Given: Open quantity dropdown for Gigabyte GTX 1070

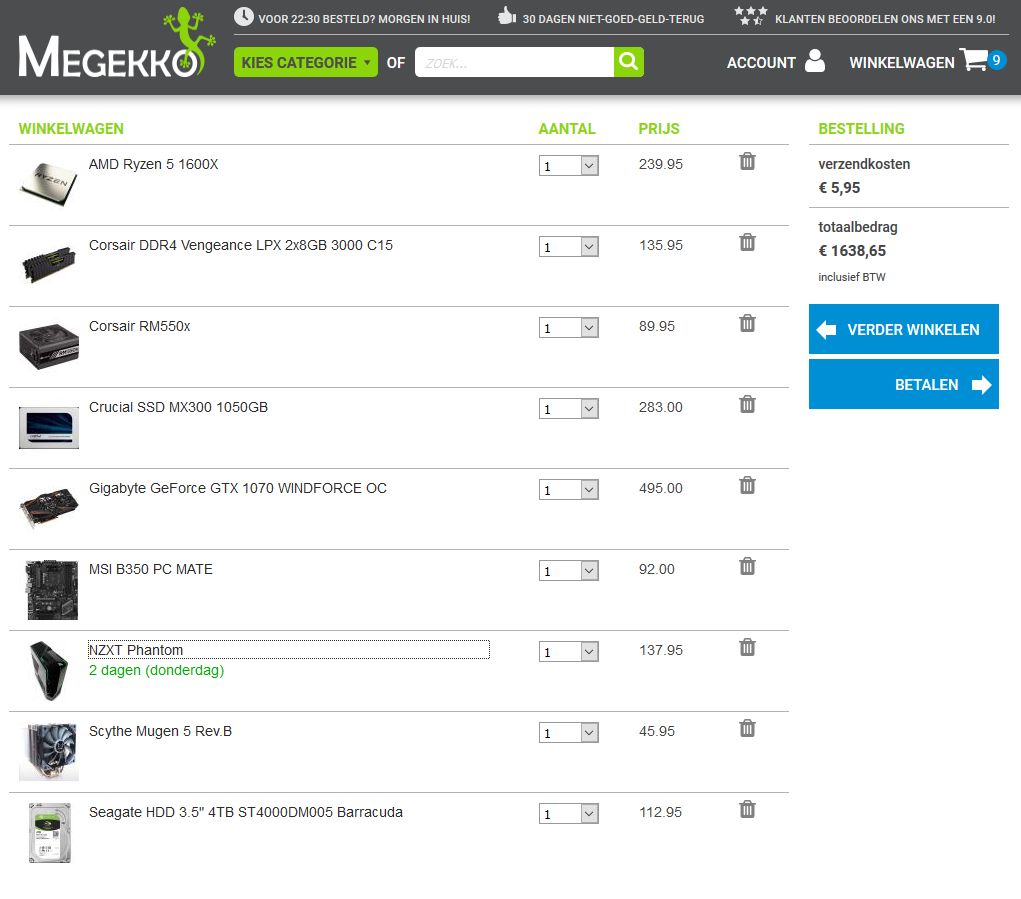Looking at the screenshot, I should coord(568,490).
